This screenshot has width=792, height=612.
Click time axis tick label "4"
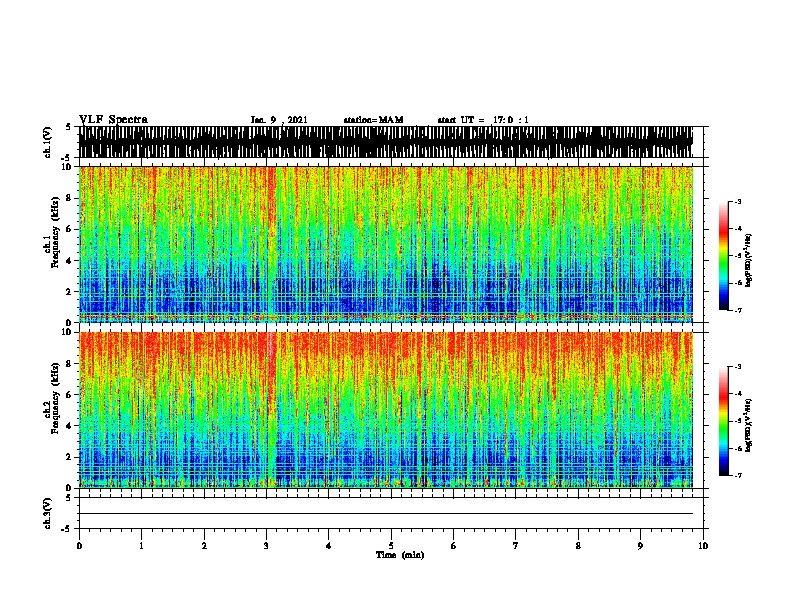point(329,546)
